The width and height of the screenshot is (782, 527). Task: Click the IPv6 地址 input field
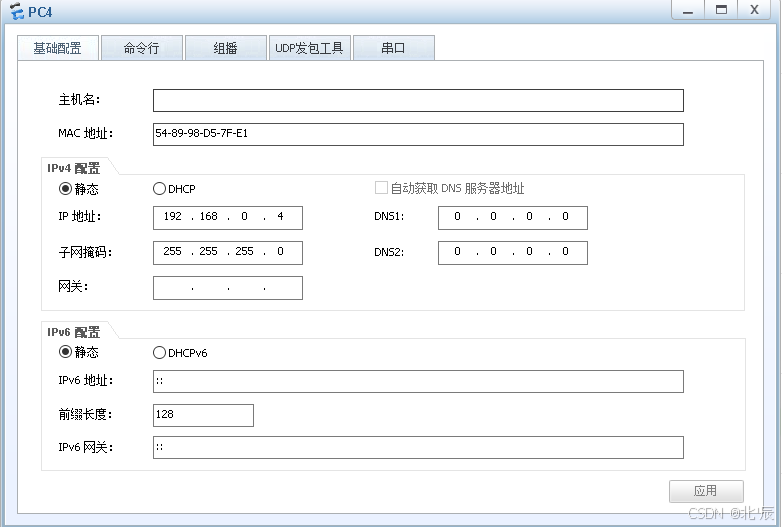click(418, 381)
